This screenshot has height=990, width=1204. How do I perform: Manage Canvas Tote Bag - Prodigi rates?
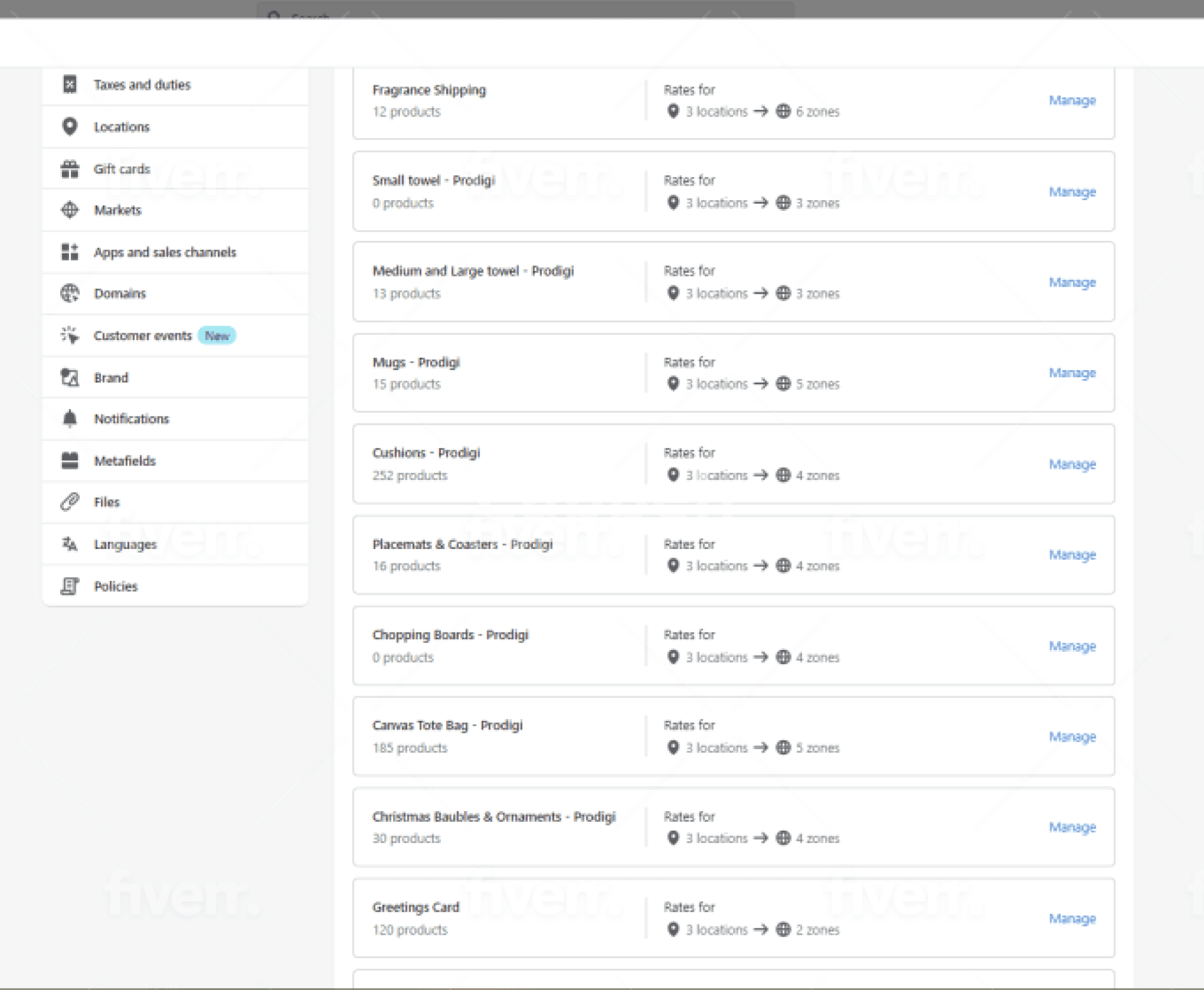(x=1072, y=737)
